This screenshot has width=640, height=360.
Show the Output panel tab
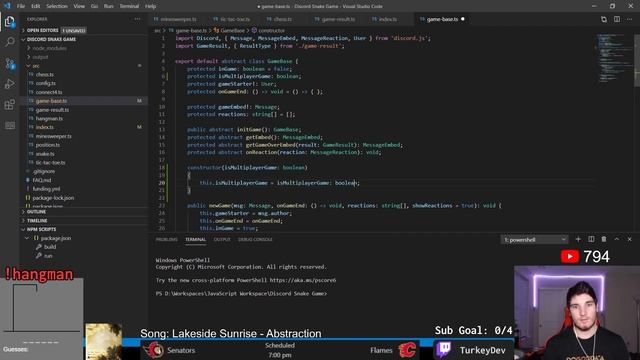(x=222, y=240)
